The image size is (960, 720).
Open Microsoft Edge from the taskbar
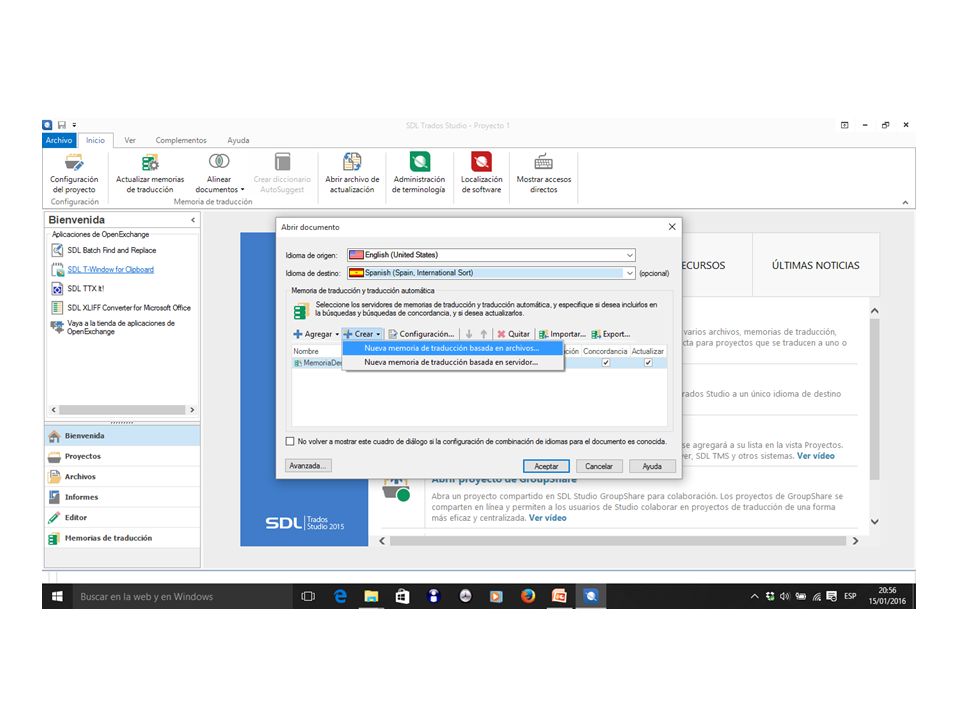tap(340, 596)
